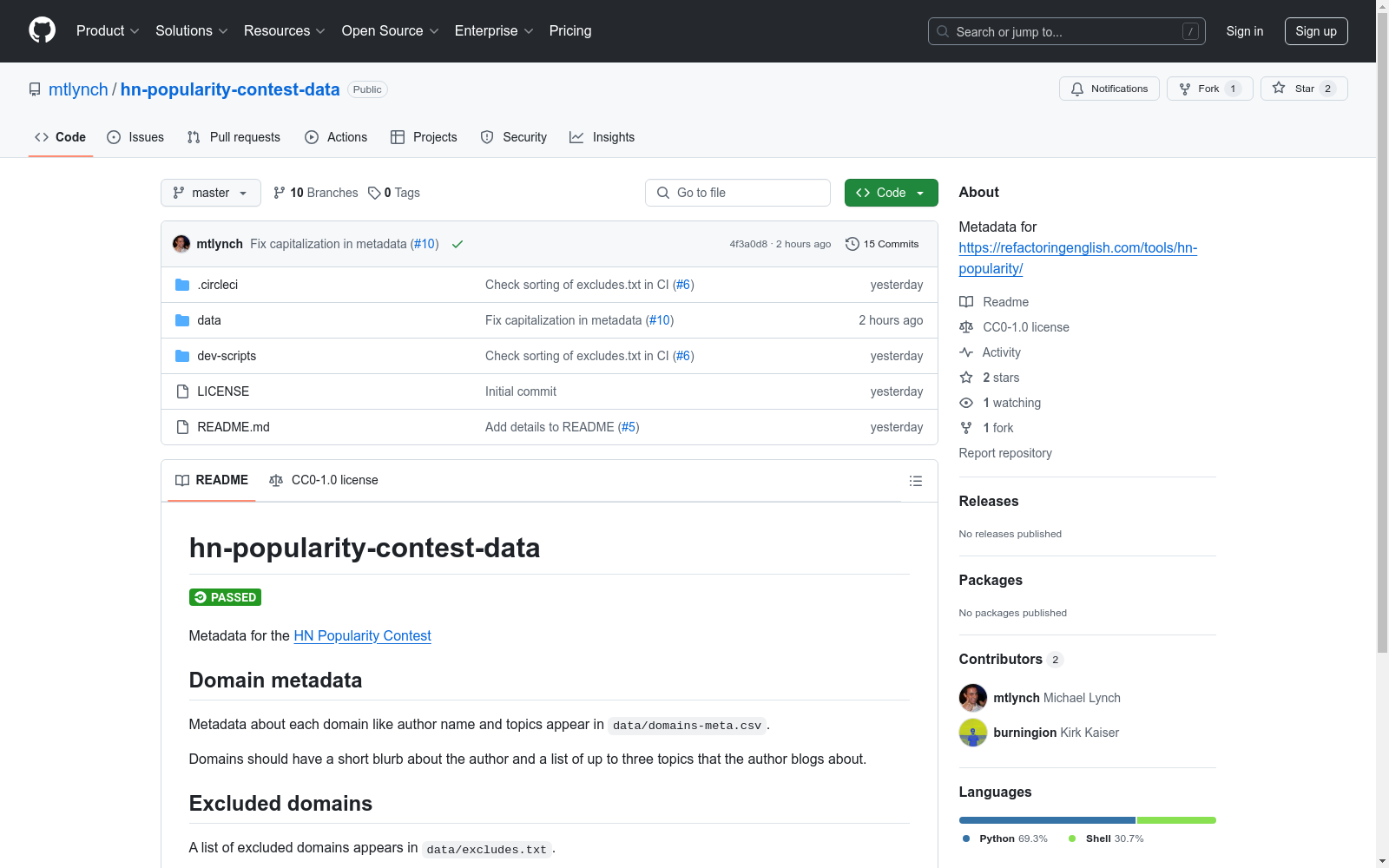Click the green commit status checkmark
The width and height of the screenshot is (1389, 868).
pos(458,244)
